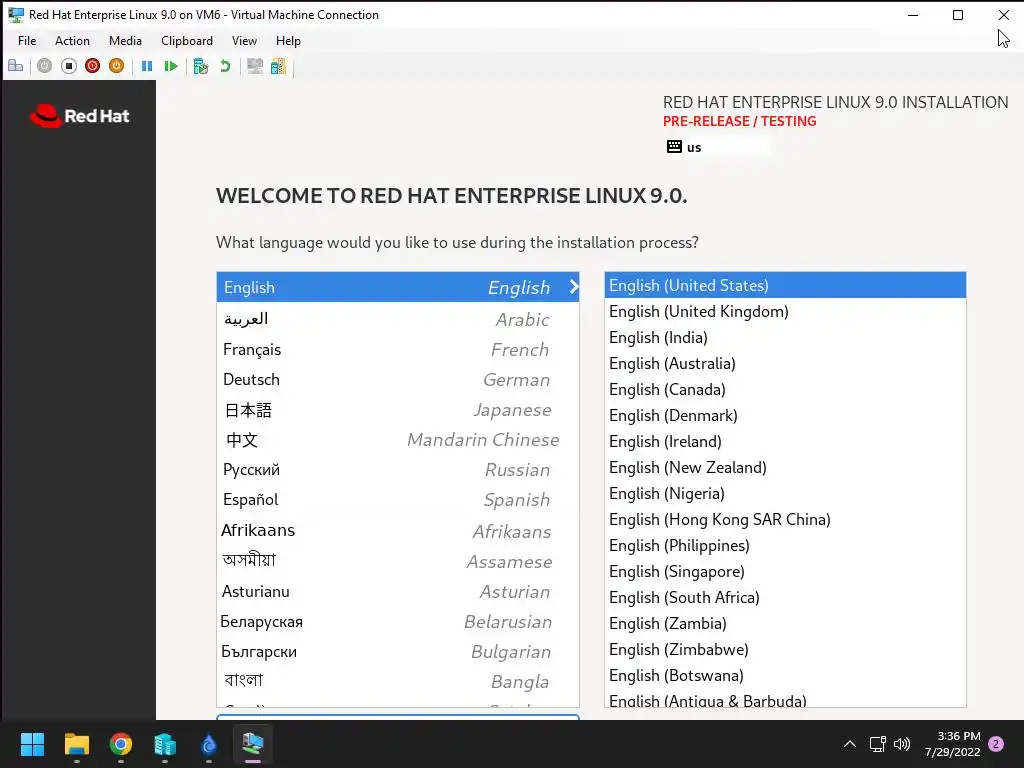Save VM state with the orange power icon
1024x768 pixels.
[x=116, y=66]
